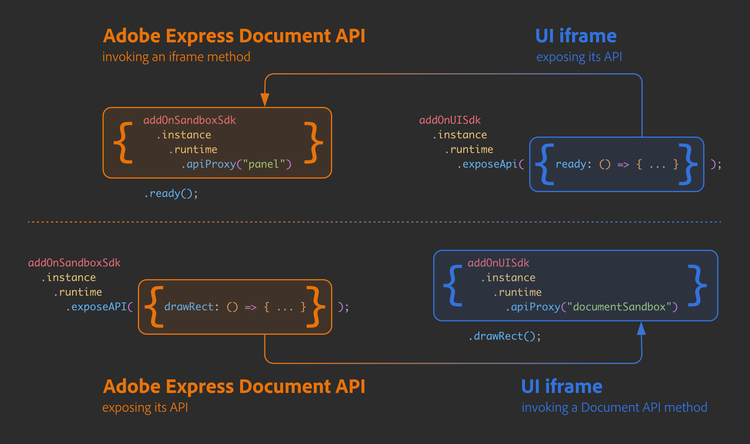Viewport: 750px width, 444px height.
Task: Click the "invoking a Document API method" subtitle
Action: (614, 407)
